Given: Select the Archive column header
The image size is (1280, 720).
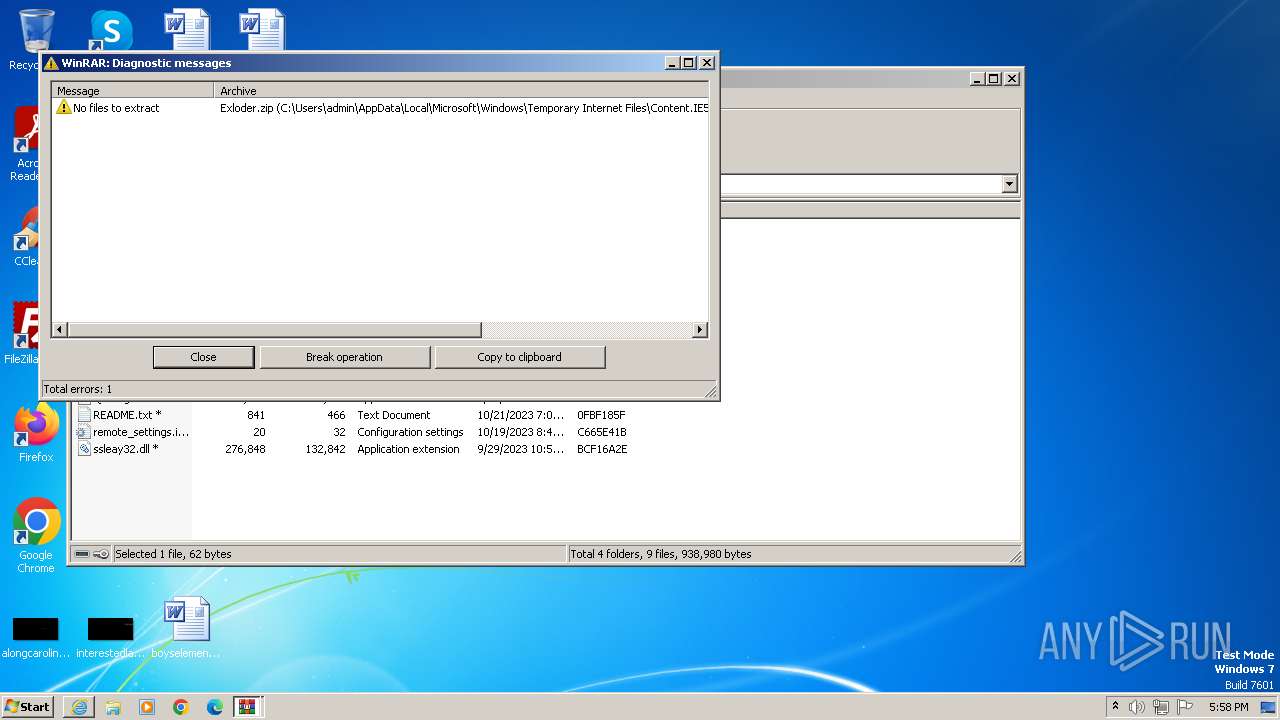Looking at the screenshot, I should pos(461,91).
